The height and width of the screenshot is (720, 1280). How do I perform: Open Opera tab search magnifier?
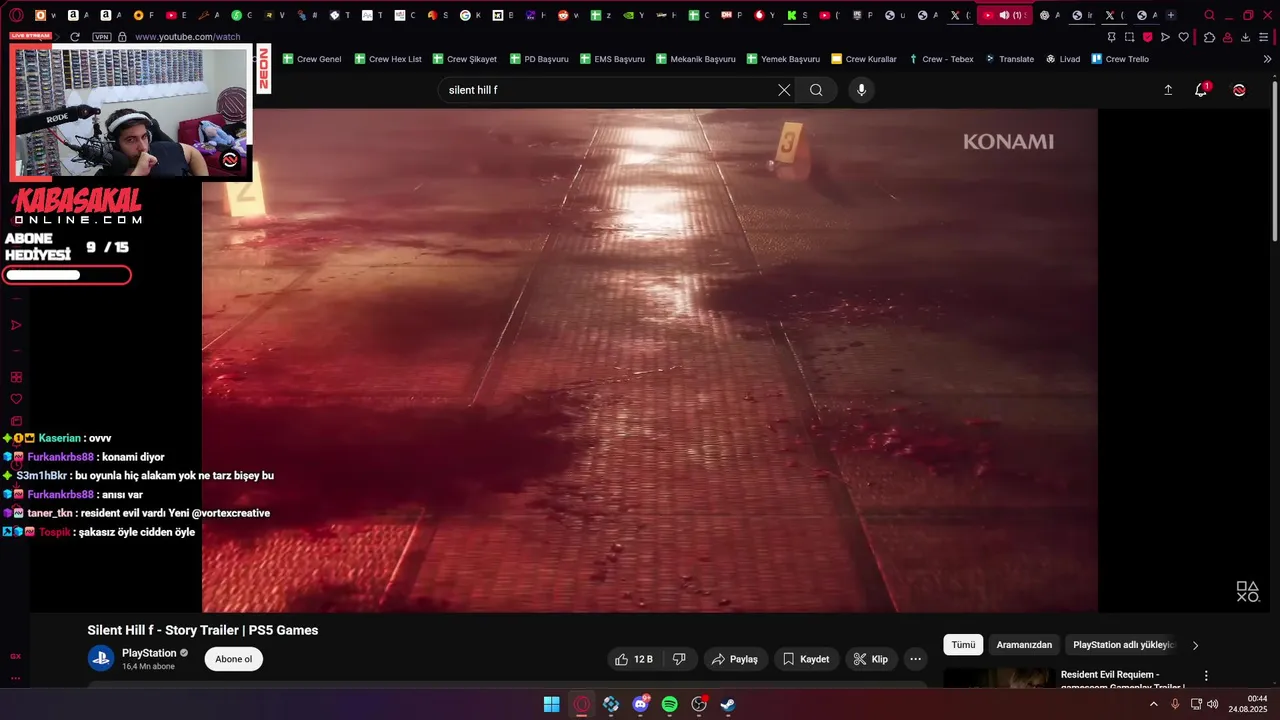point(1210,15)
